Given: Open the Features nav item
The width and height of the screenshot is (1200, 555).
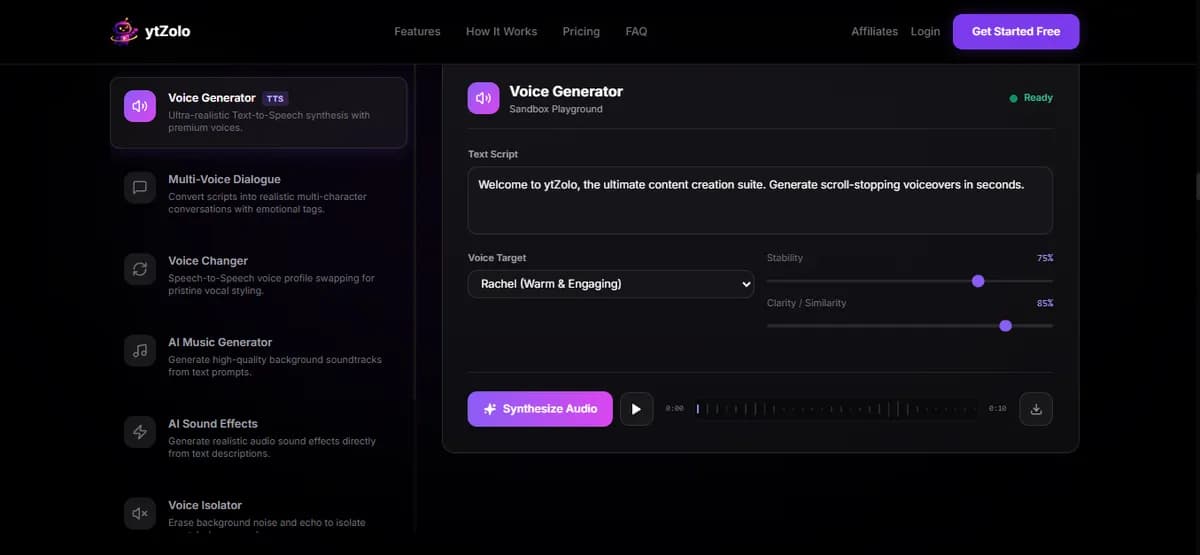Looking at the screenshot, I should coord(417,31).
